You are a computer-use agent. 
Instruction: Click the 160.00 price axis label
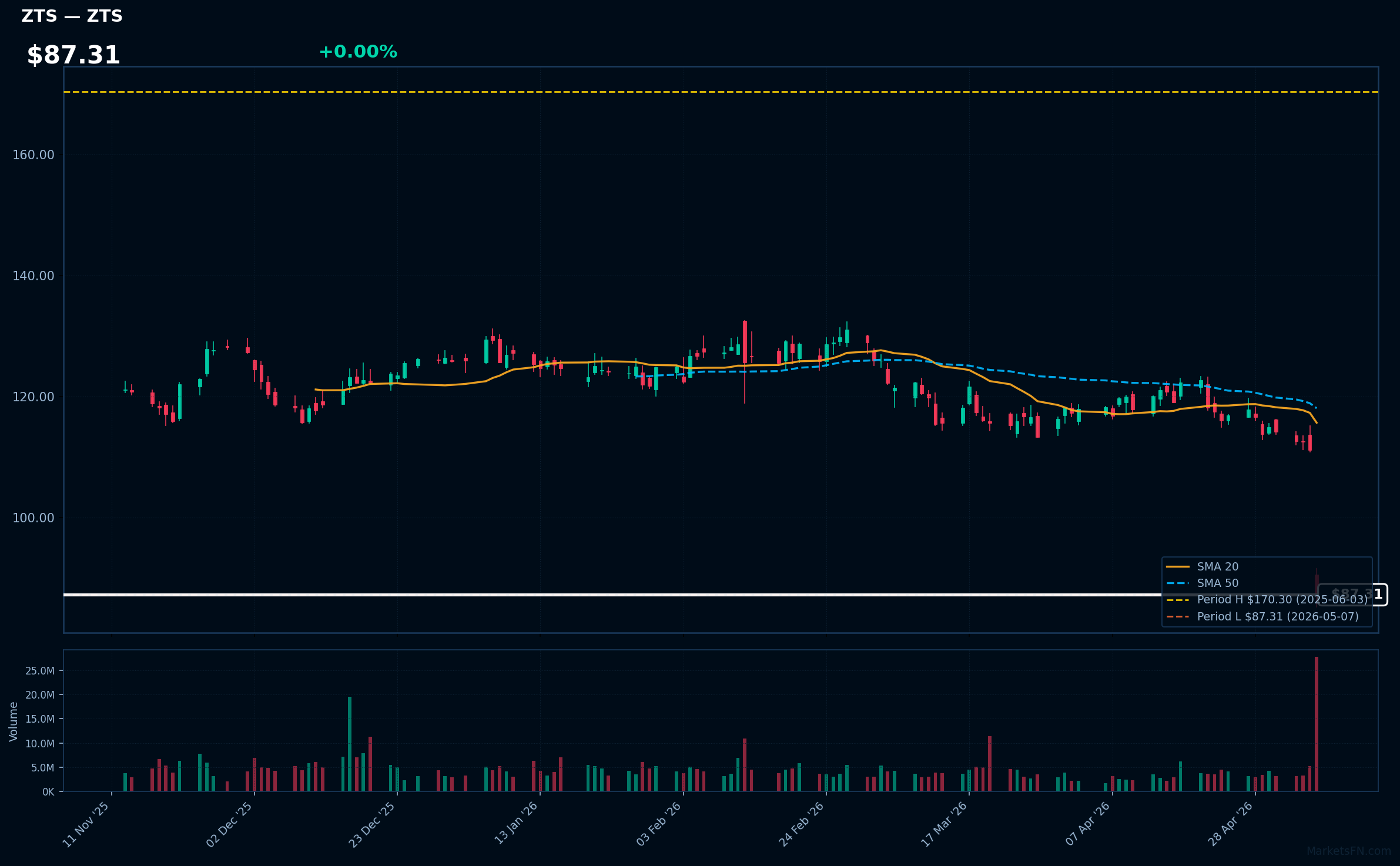[34, 155]
